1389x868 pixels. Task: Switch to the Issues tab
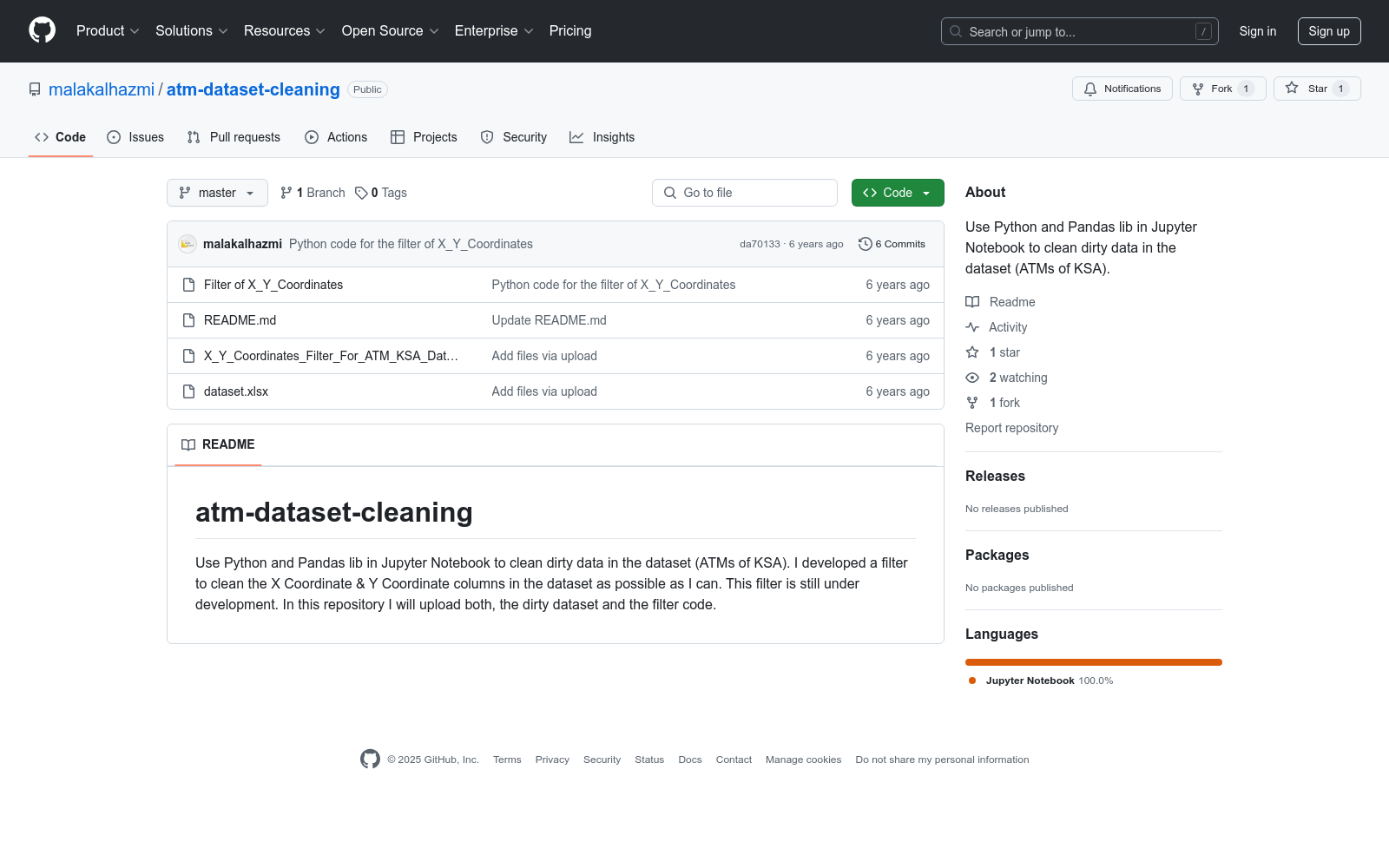(x=135, y=137)
